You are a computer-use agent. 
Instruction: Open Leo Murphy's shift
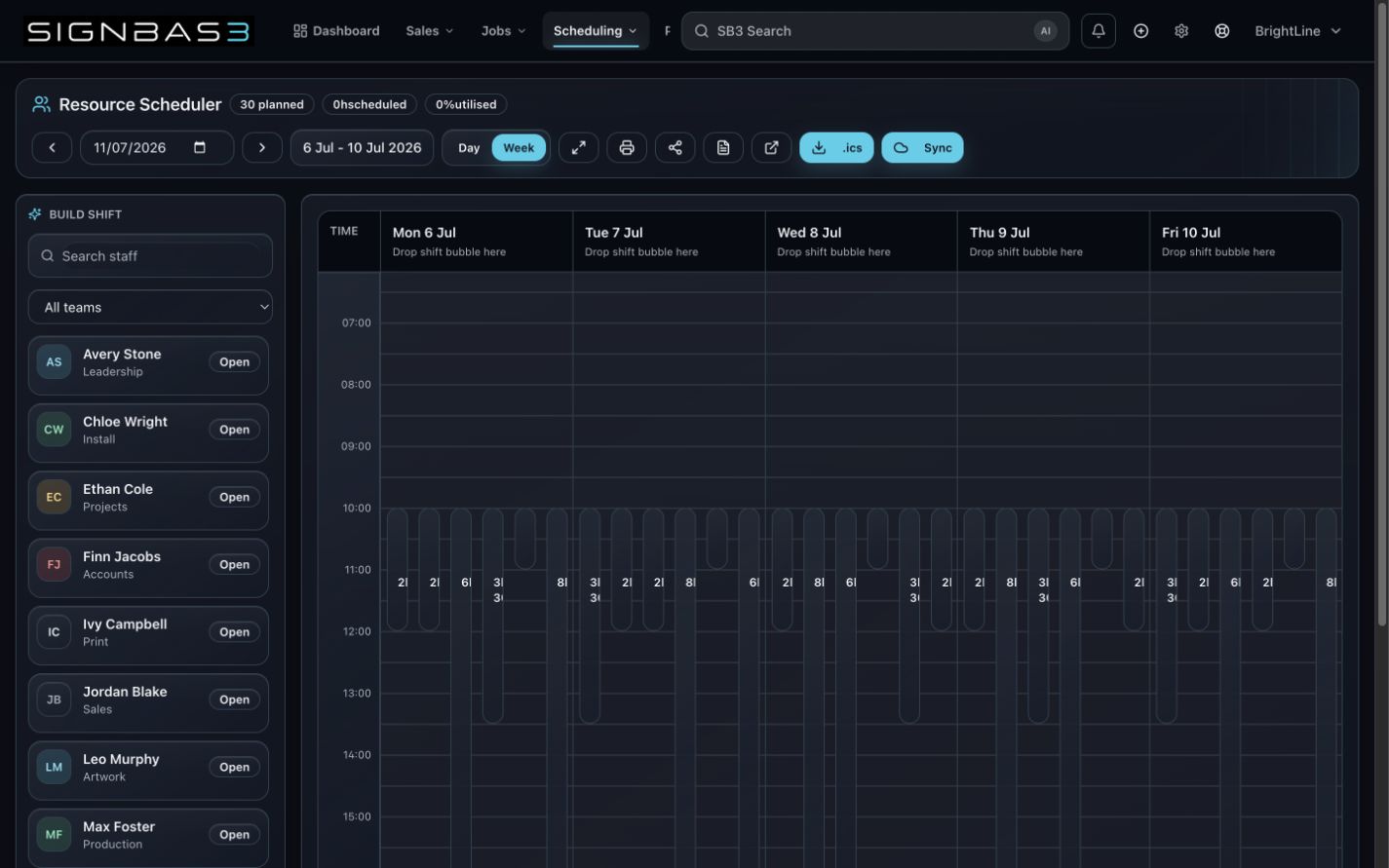tap(234, 767)
